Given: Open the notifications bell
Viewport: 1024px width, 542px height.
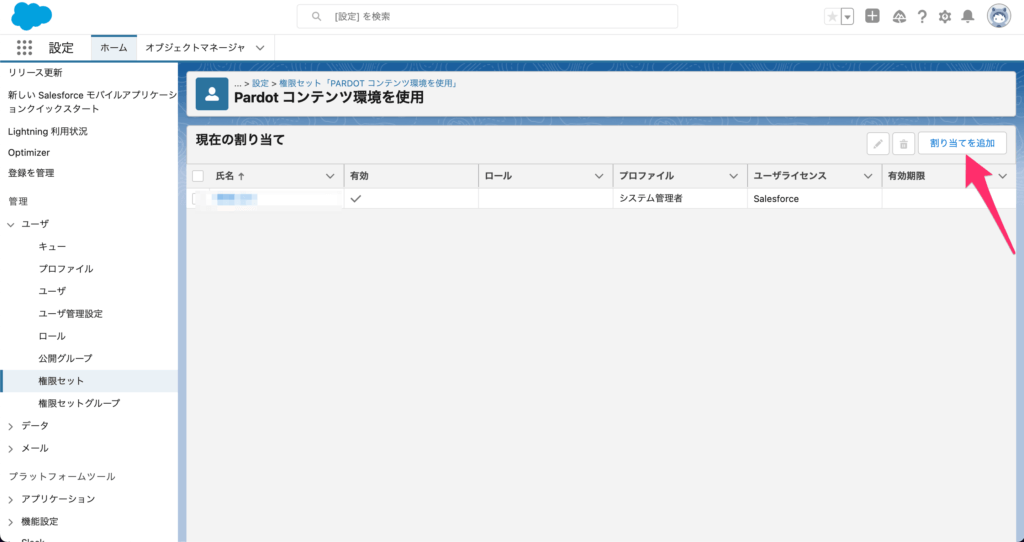Looking at the screenshot, I should click(968, 16).
